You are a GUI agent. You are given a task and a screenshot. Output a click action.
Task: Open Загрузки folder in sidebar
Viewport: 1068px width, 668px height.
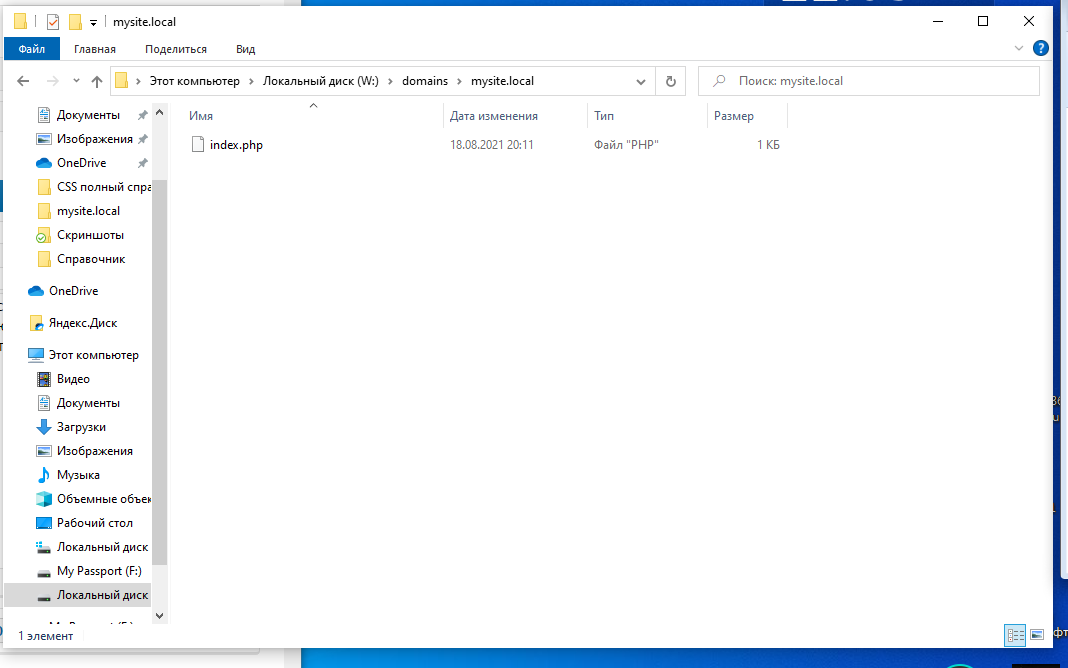click(81, 427)
